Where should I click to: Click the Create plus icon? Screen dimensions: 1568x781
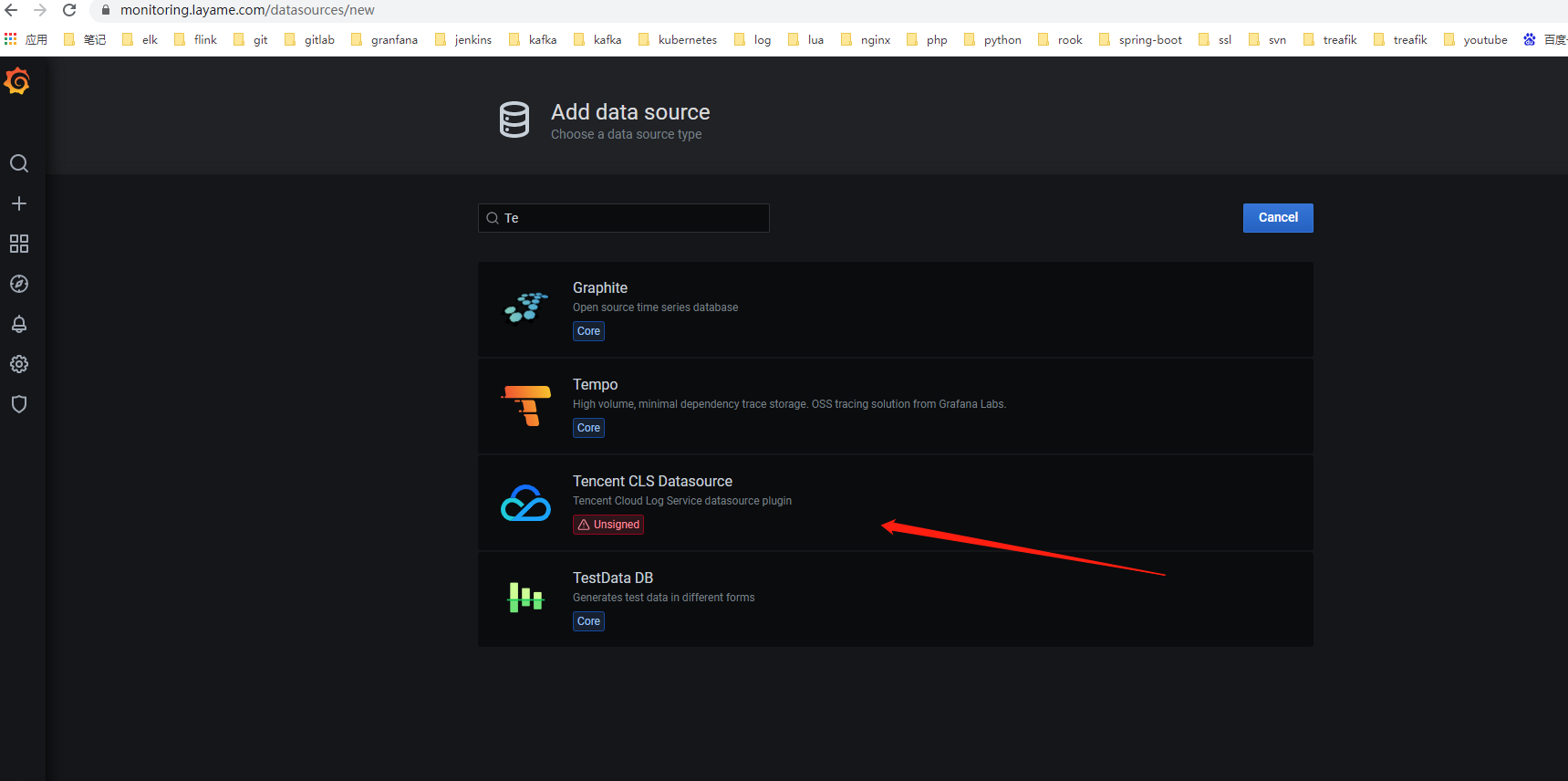tap(19, 203)
